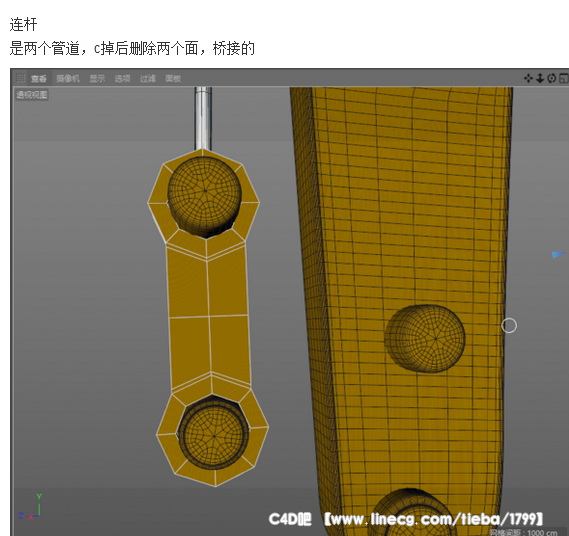Click the viewport grip icon beside 查看

[20, 78]
